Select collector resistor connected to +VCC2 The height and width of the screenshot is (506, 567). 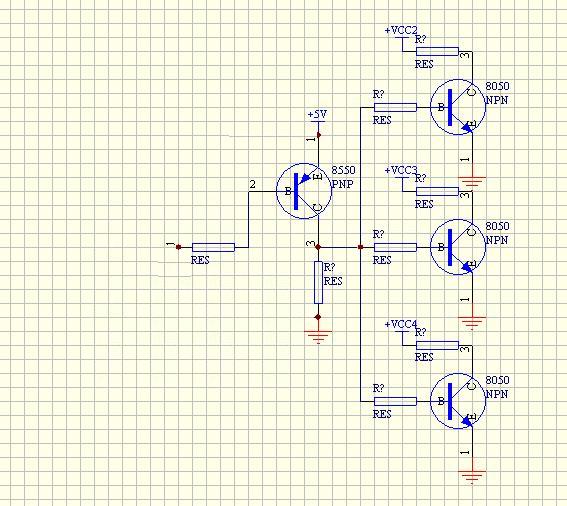click(437, 51)
